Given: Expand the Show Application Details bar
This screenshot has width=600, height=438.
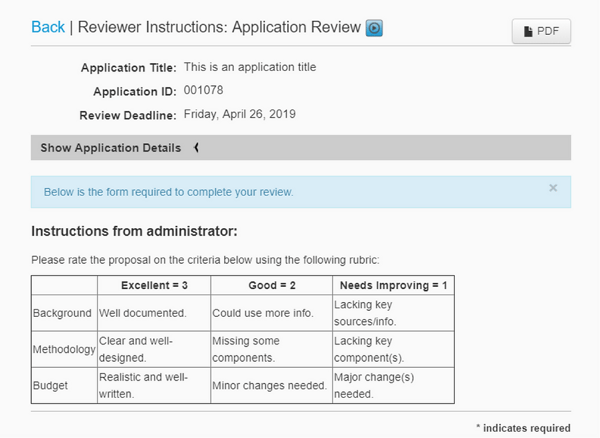Looking at the screenshot, I should [x=301, y=148].
